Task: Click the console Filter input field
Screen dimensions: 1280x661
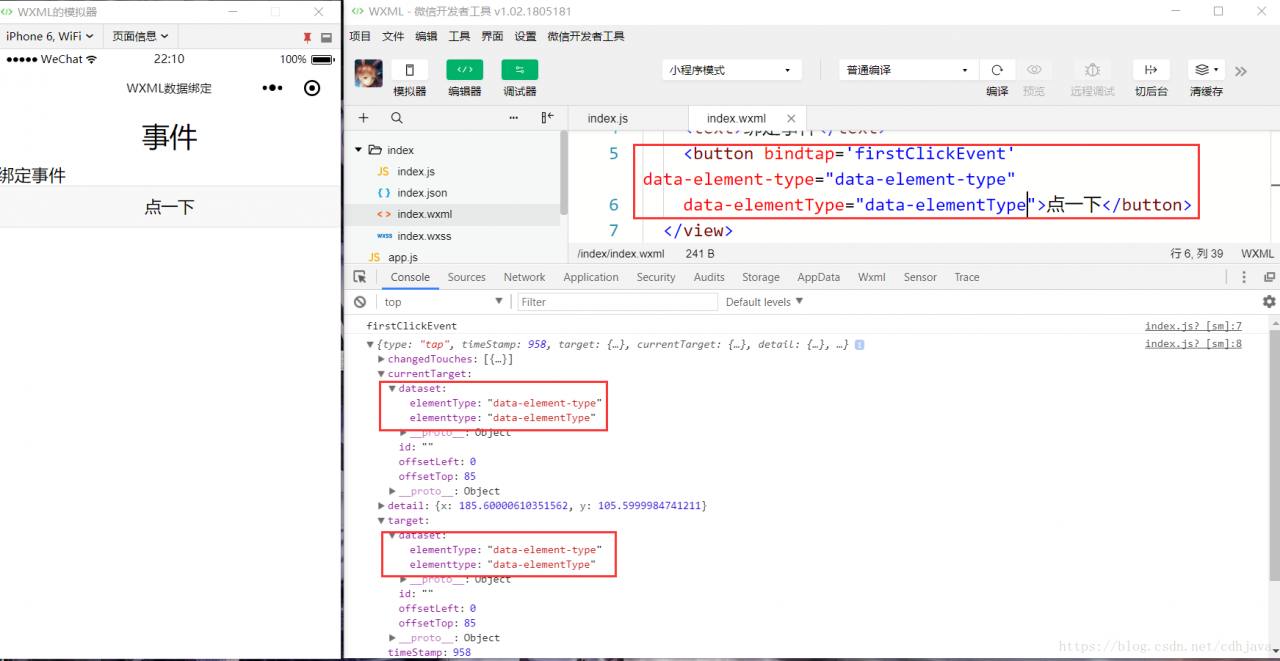Action: tap(617, 301)
